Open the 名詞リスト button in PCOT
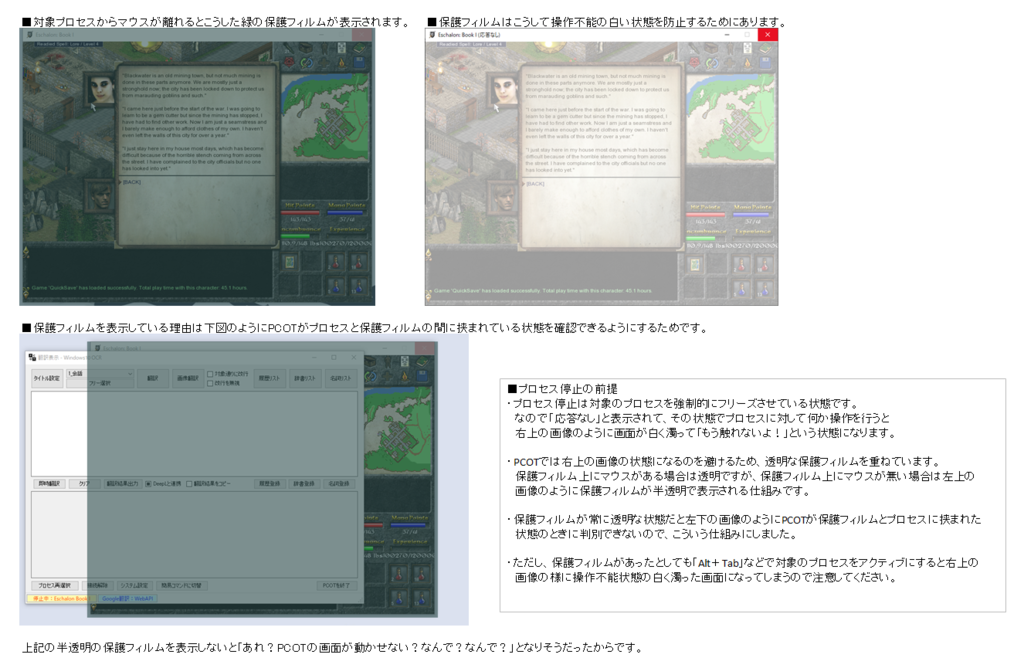This screenshot has width=1024, height=668. (x=341, y=379)
